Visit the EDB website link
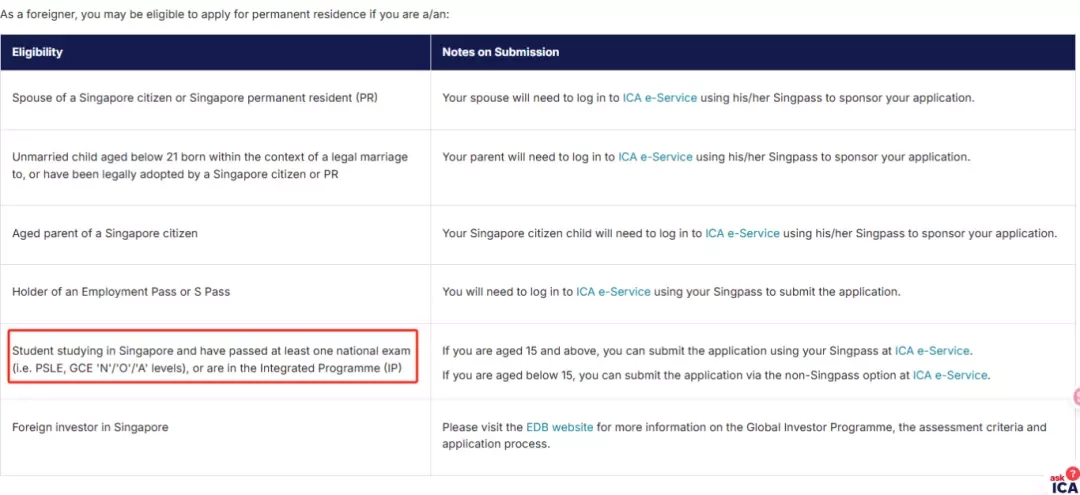The height and width of the screenshot is (495, 1080). 559,428
